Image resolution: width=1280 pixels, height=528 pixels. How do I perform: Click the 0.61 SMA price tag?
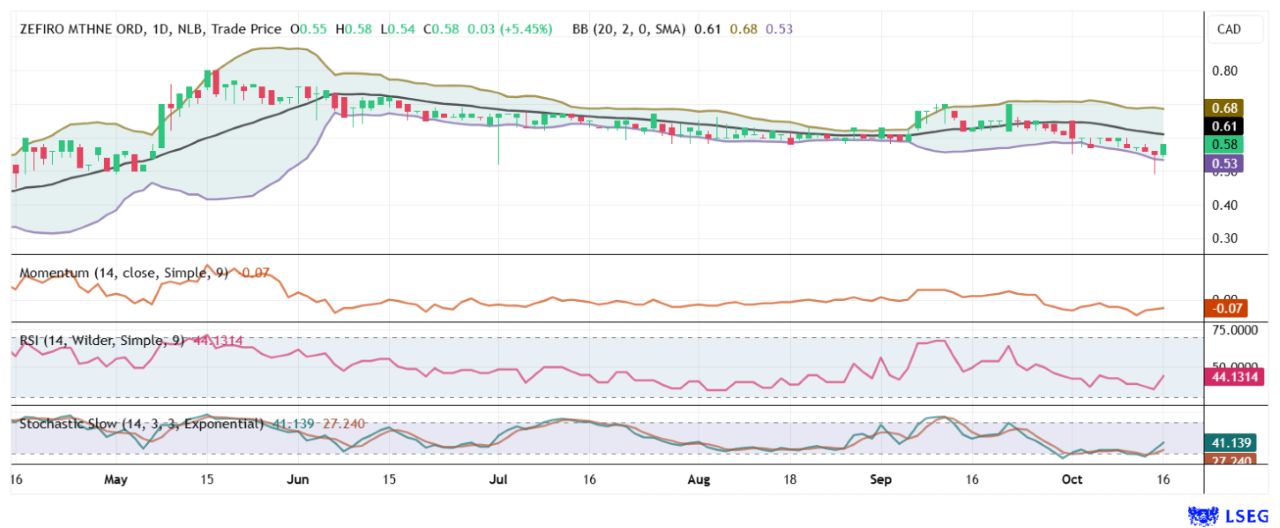click(1225, 126)
